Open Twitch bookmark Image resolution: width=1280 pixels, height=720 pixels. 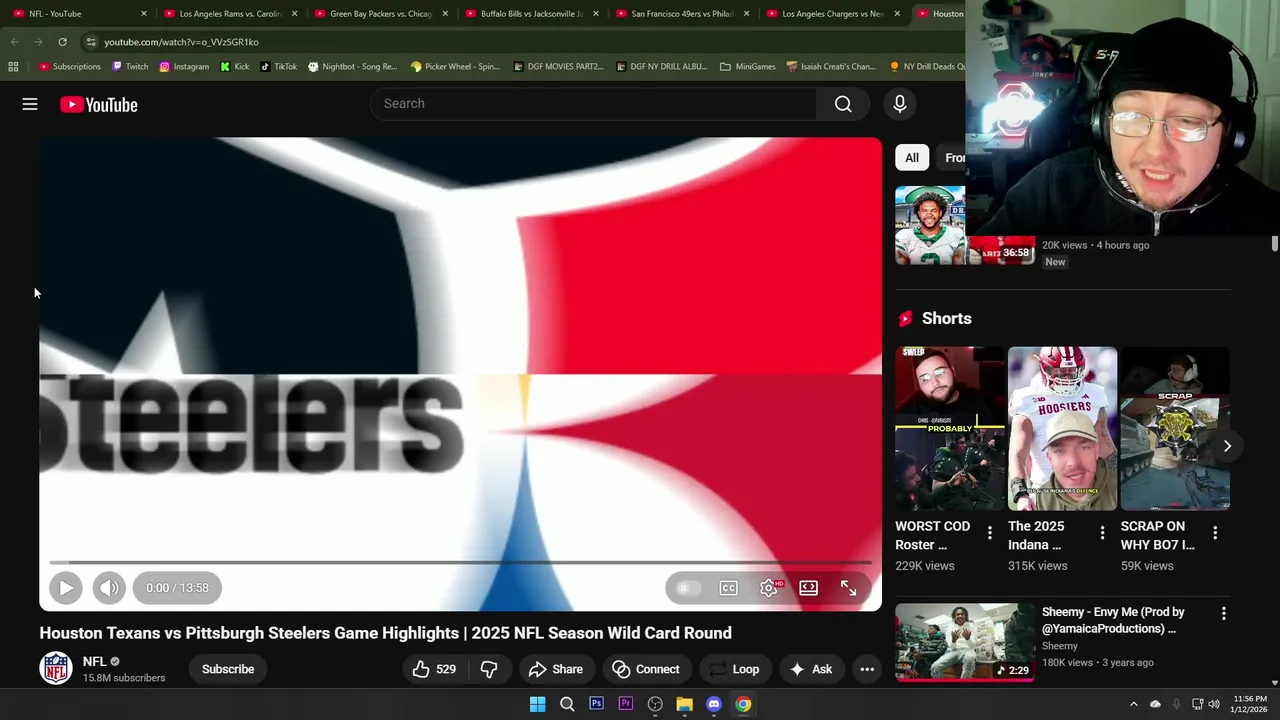[130, 67]
